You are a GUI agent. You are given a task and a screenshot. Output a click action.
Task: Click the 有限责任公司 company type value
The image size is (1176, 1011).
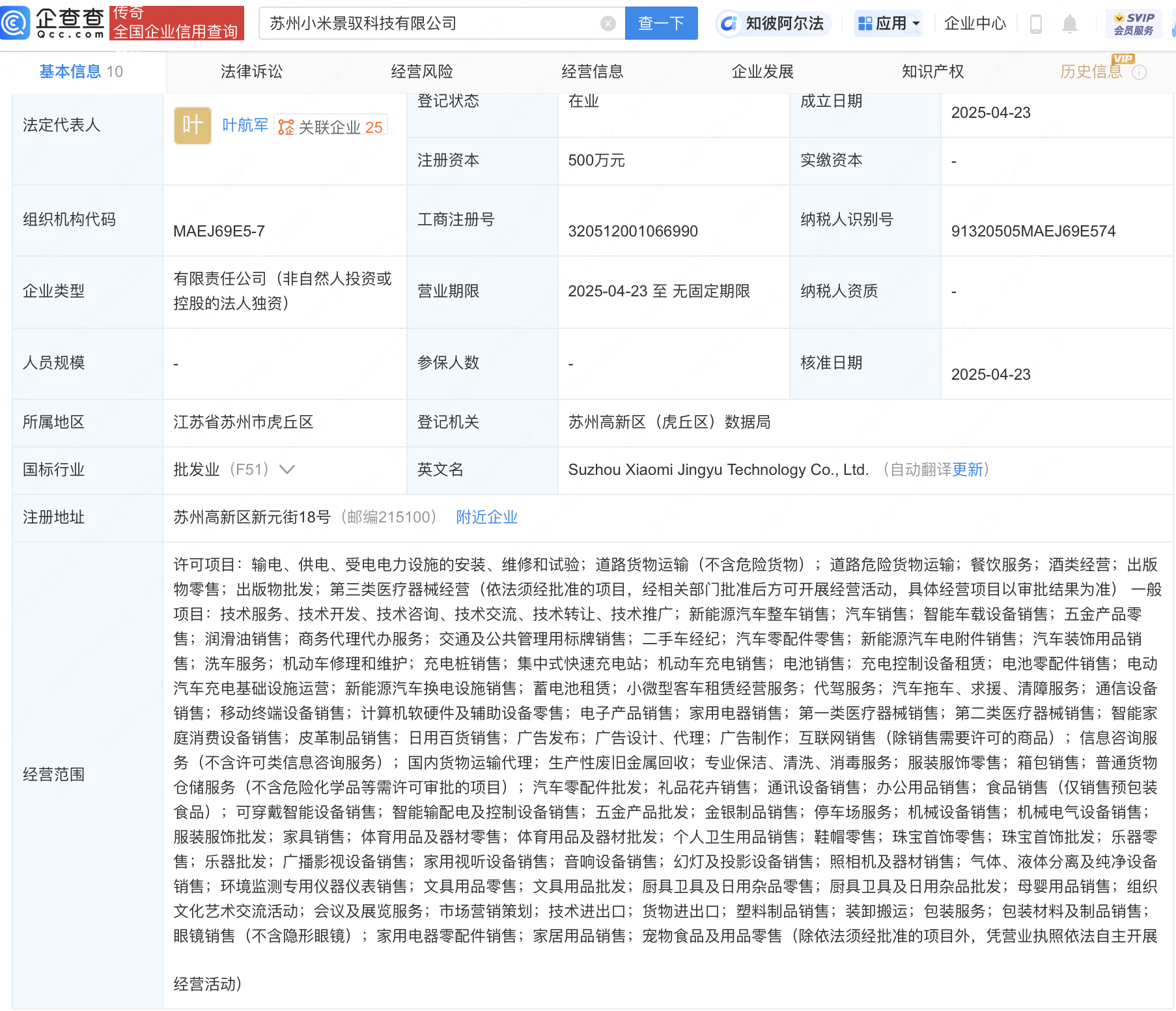(x=283, y=291)
